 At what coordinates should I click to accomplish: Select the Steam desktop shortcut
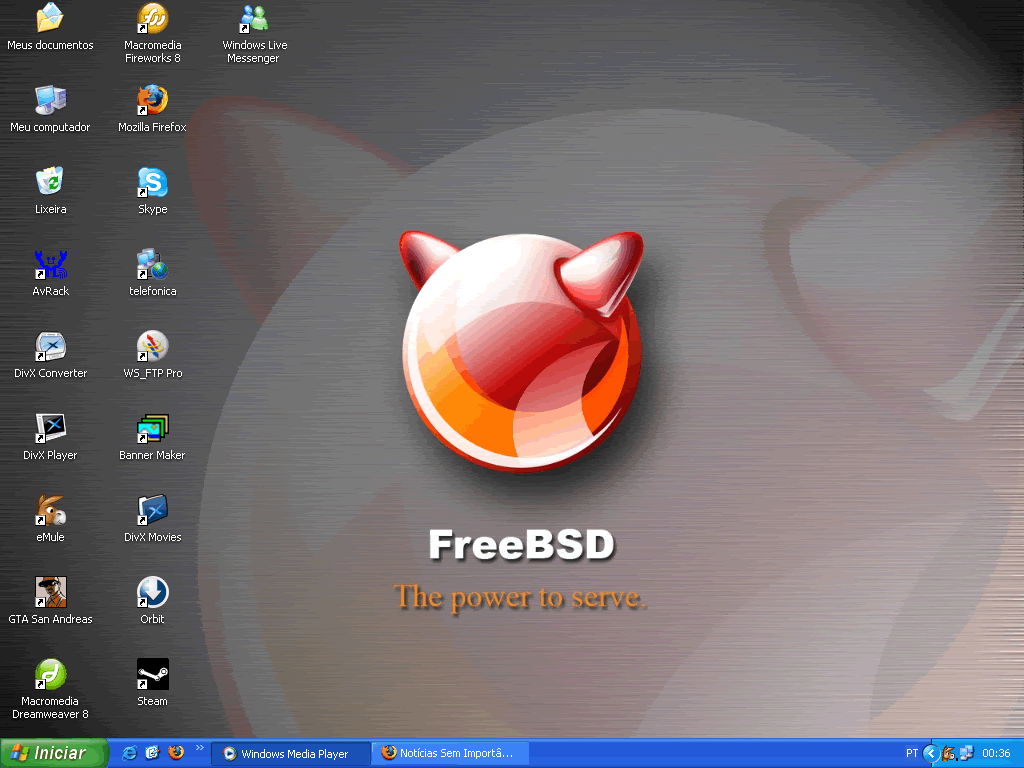(x=152, y=674)
